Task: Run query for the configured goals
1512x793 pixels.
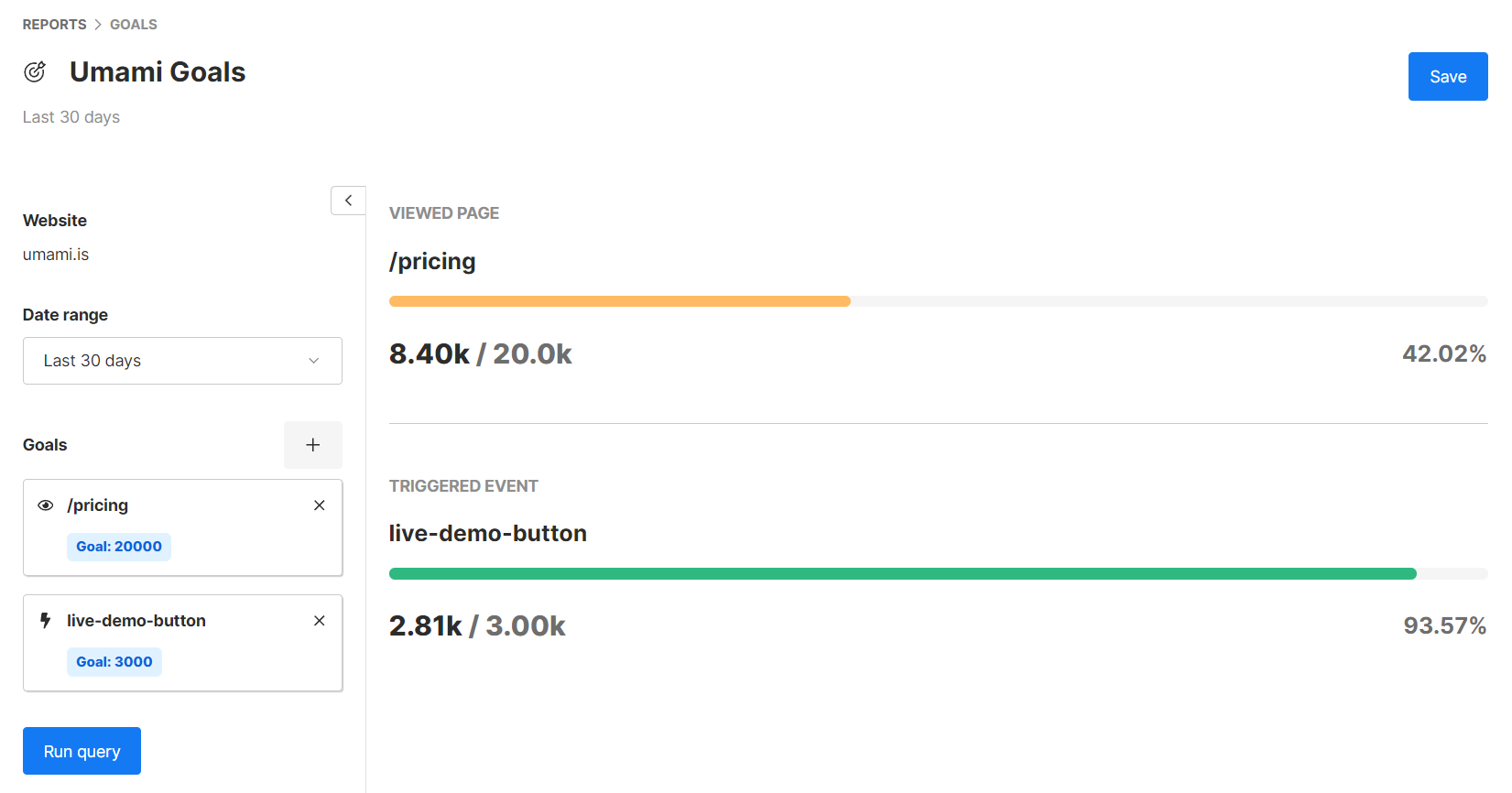Action: [x=82, y=750]
